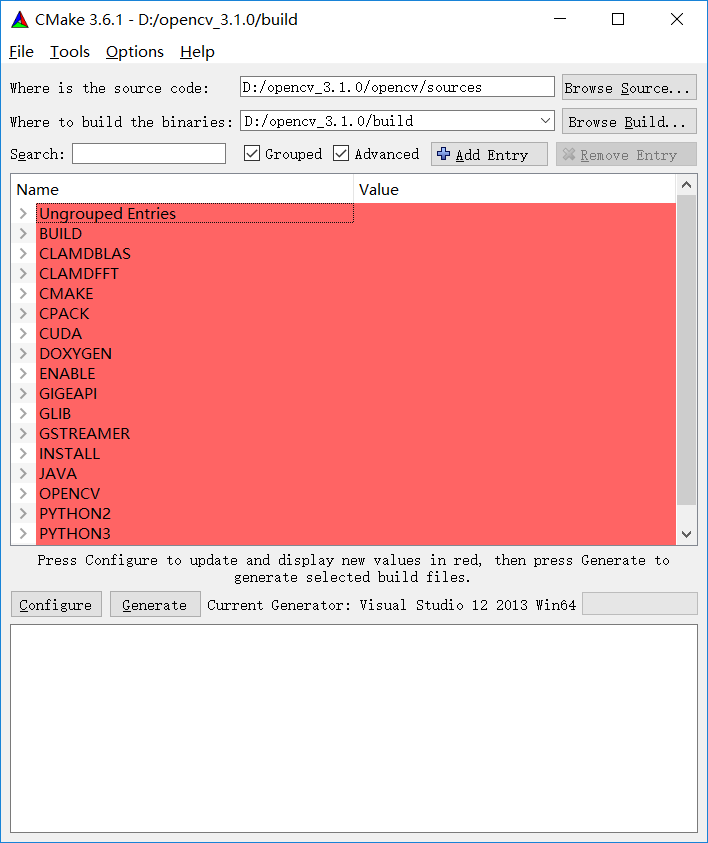Select the CMAKE row label
This screenshot has height=843, width=708.
[66, 294]
